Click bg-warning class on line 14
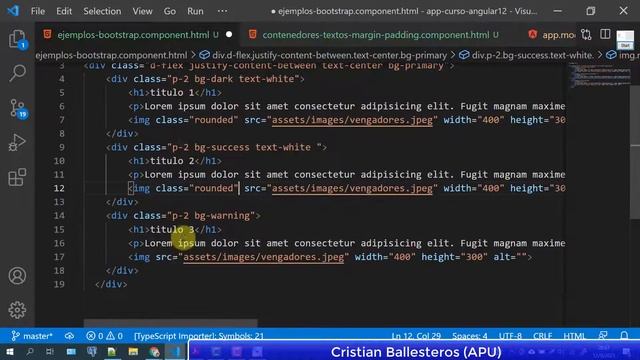The image size is (640, 360). pyautogui.click(x=222, y=216)
